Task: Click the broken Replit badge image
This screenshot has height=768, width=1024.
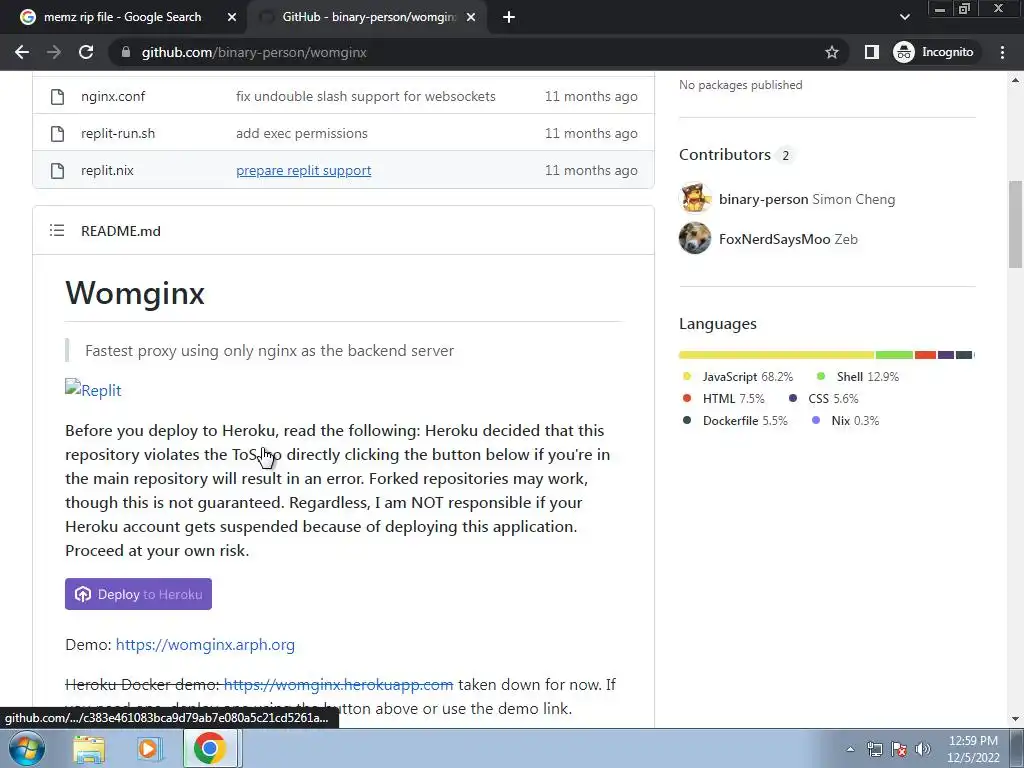Action: (93, 390)
